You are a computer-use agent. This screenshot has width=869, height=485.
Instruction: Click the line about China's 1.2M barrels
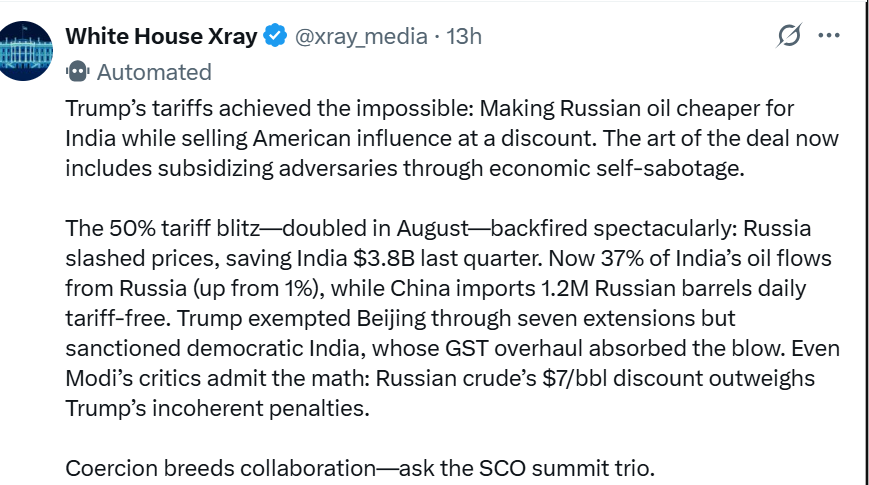click(x=436, y=288)
